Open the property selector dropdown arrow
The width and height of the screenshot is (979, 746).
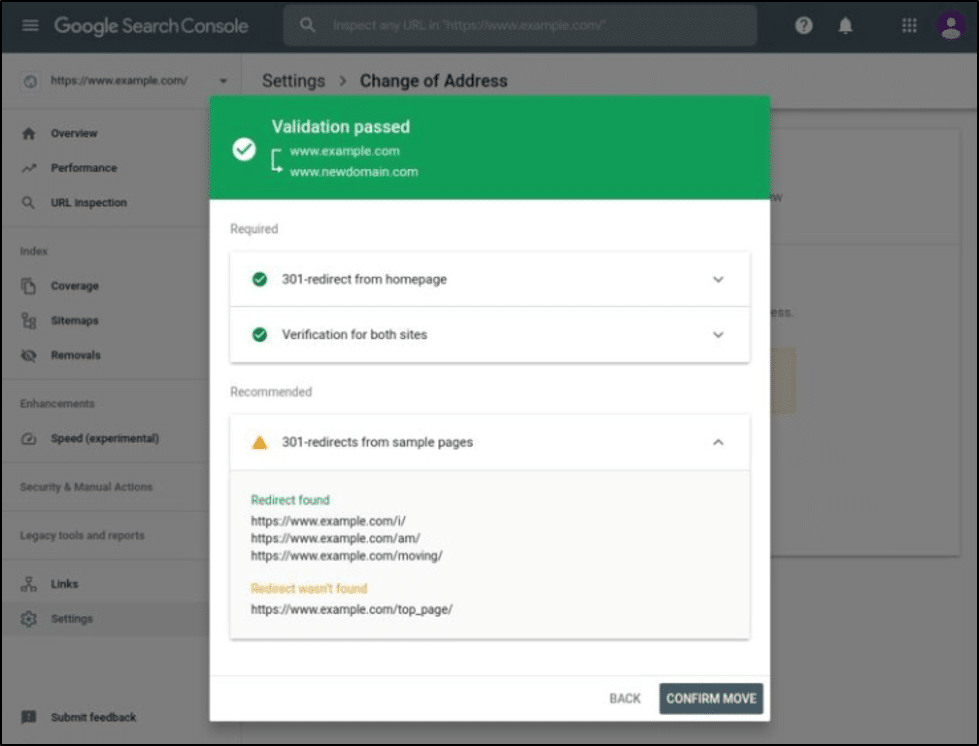224,81
